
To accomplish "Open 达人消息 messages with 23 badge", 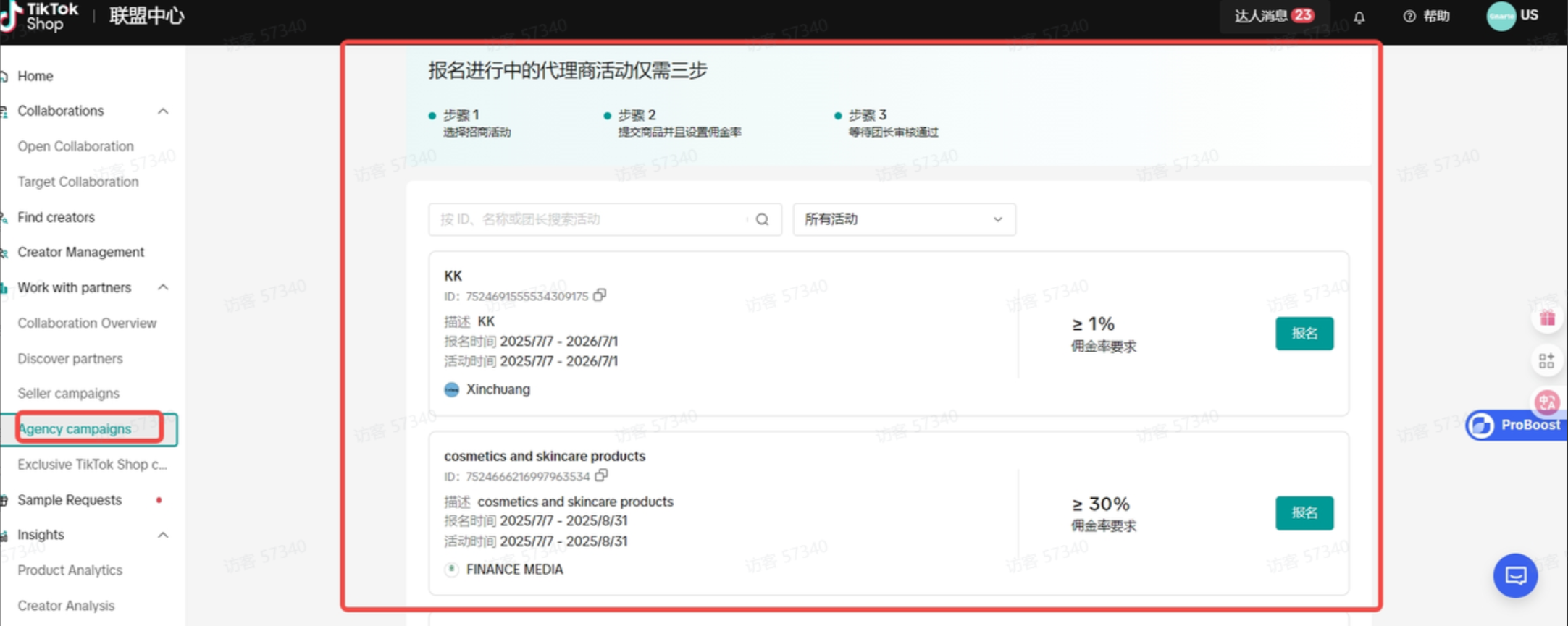I will click(1274, 16).
